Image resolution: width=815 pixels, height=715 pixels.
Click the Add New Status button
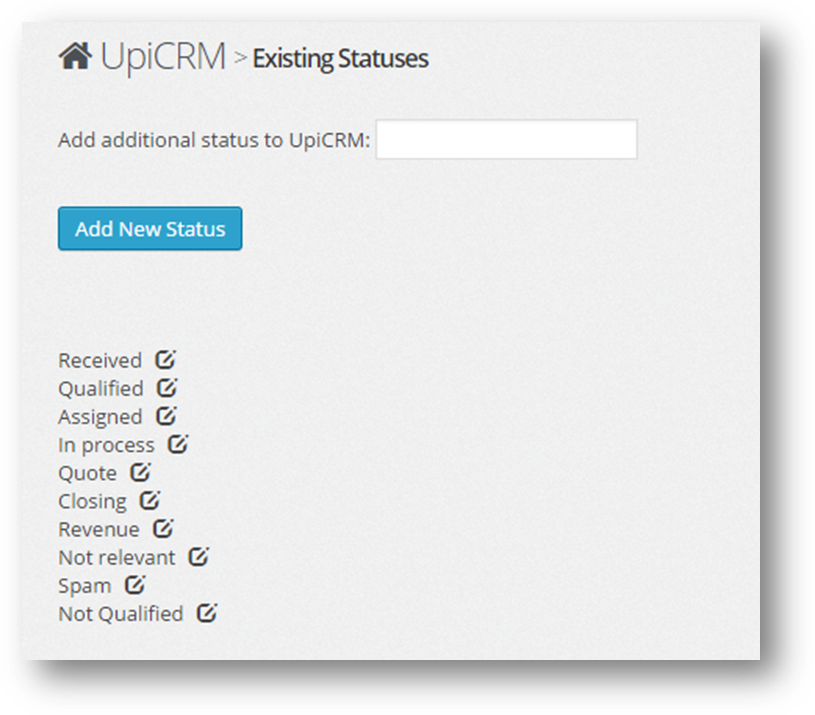150,229
